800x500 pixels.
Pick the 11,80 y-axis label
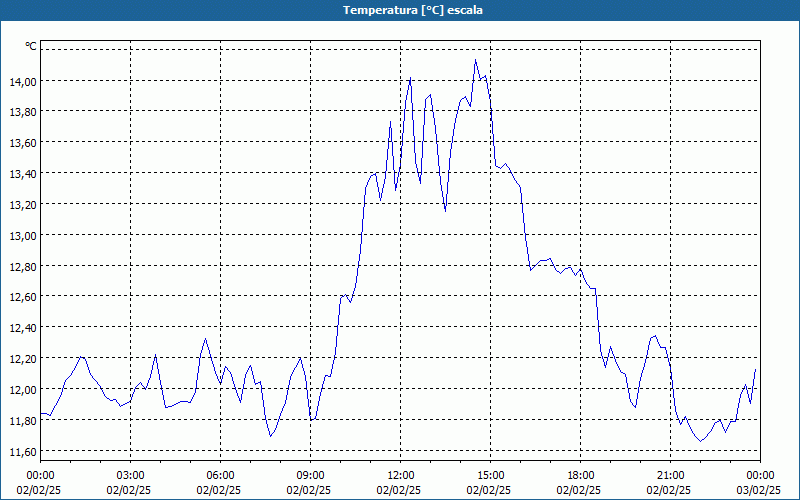tap(23, 420)
